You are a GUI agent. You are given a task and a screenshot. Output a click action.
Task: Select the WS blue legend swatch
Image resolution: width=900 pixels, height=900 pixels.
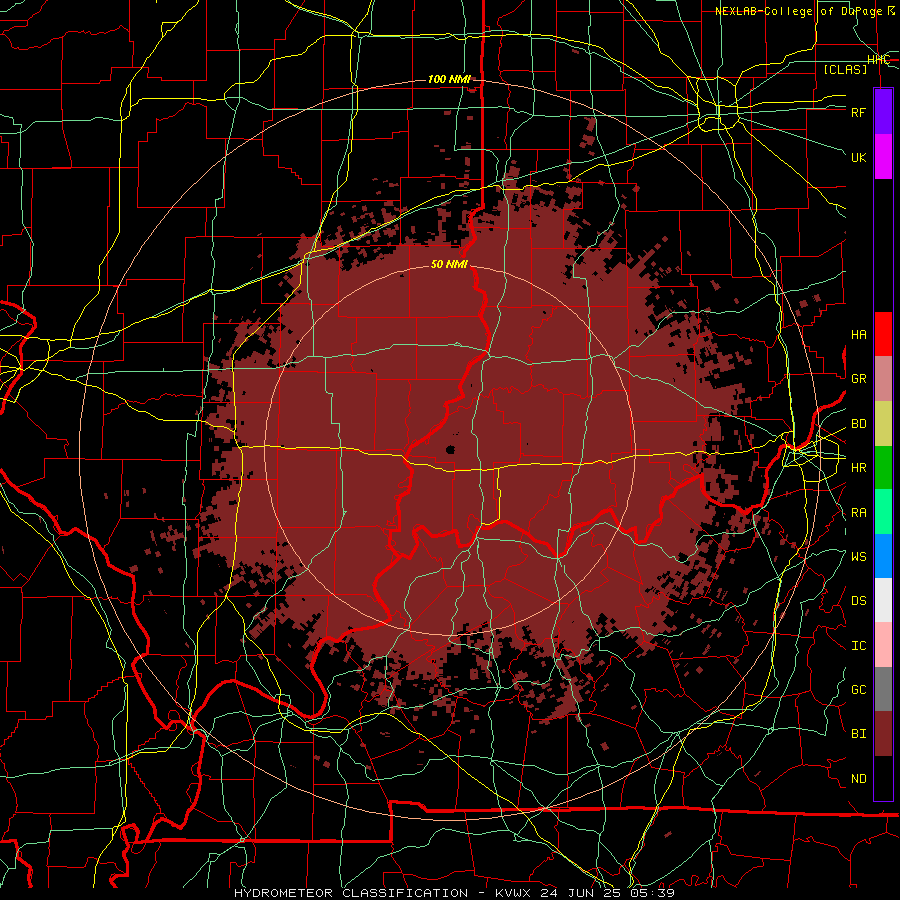click(x=883, y=556)
